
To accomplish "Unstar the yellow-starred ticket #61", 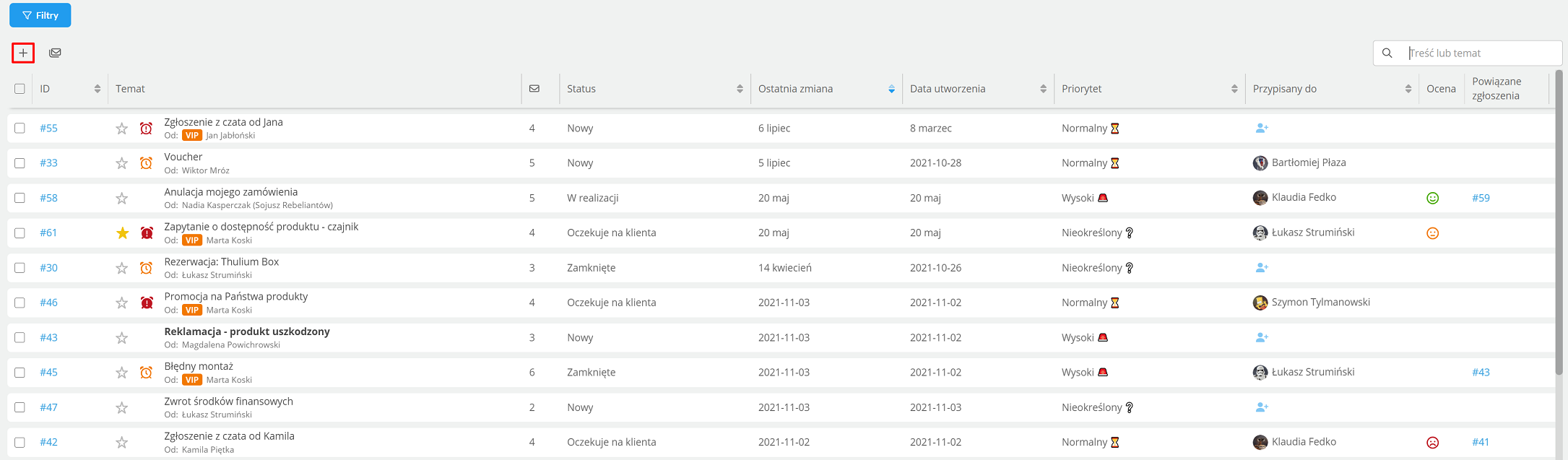I will [123, 233].
